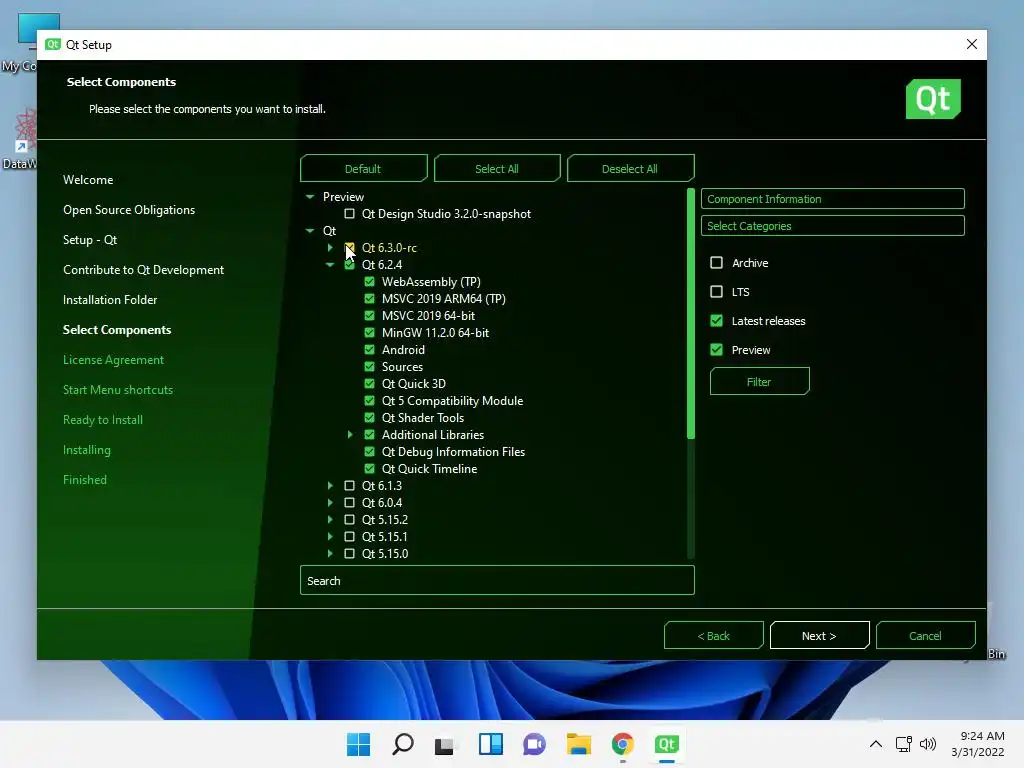Open the Widgets taskbar icon

click(x=490, y=744)
